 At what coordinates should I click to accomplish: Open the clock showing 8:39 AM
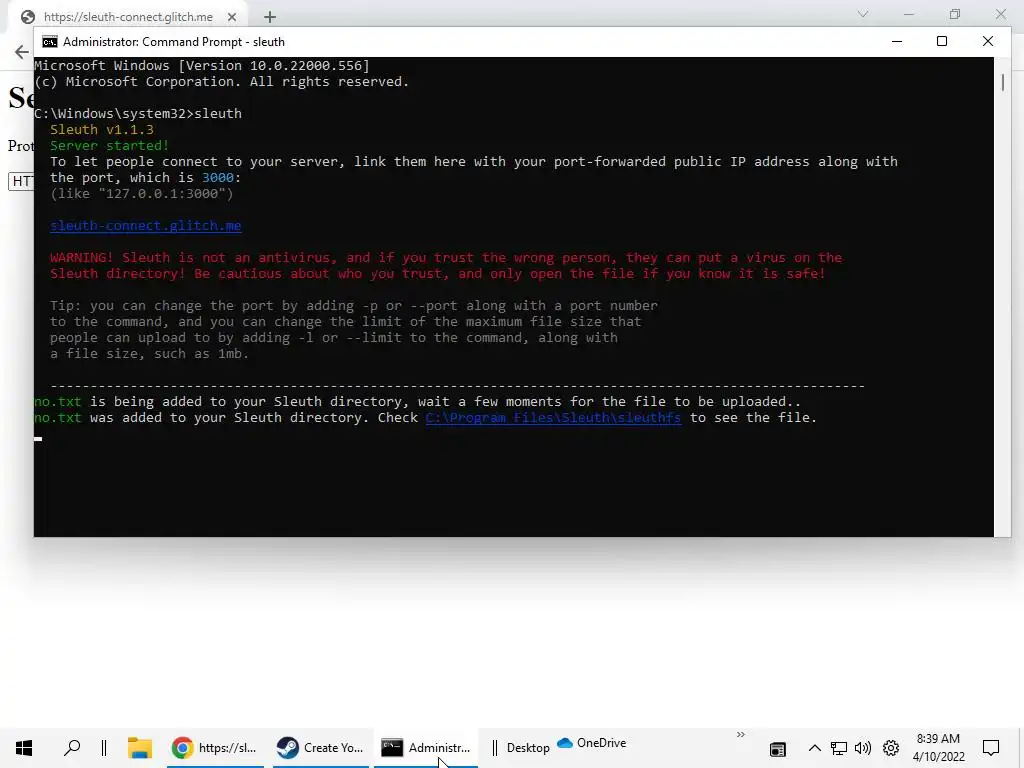pyautogui.click(x=938, y=748)
